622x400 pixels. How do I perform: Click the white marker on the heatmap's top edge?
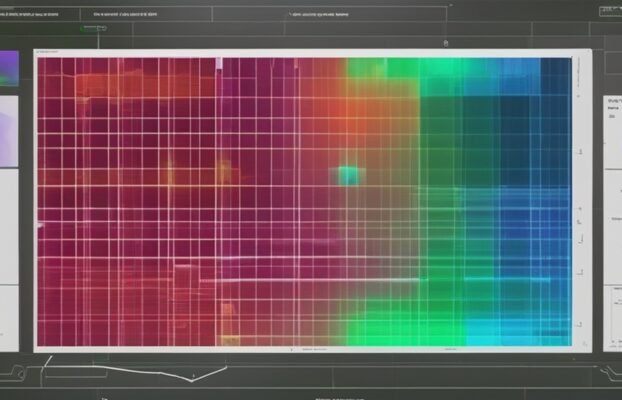(217, 63)
